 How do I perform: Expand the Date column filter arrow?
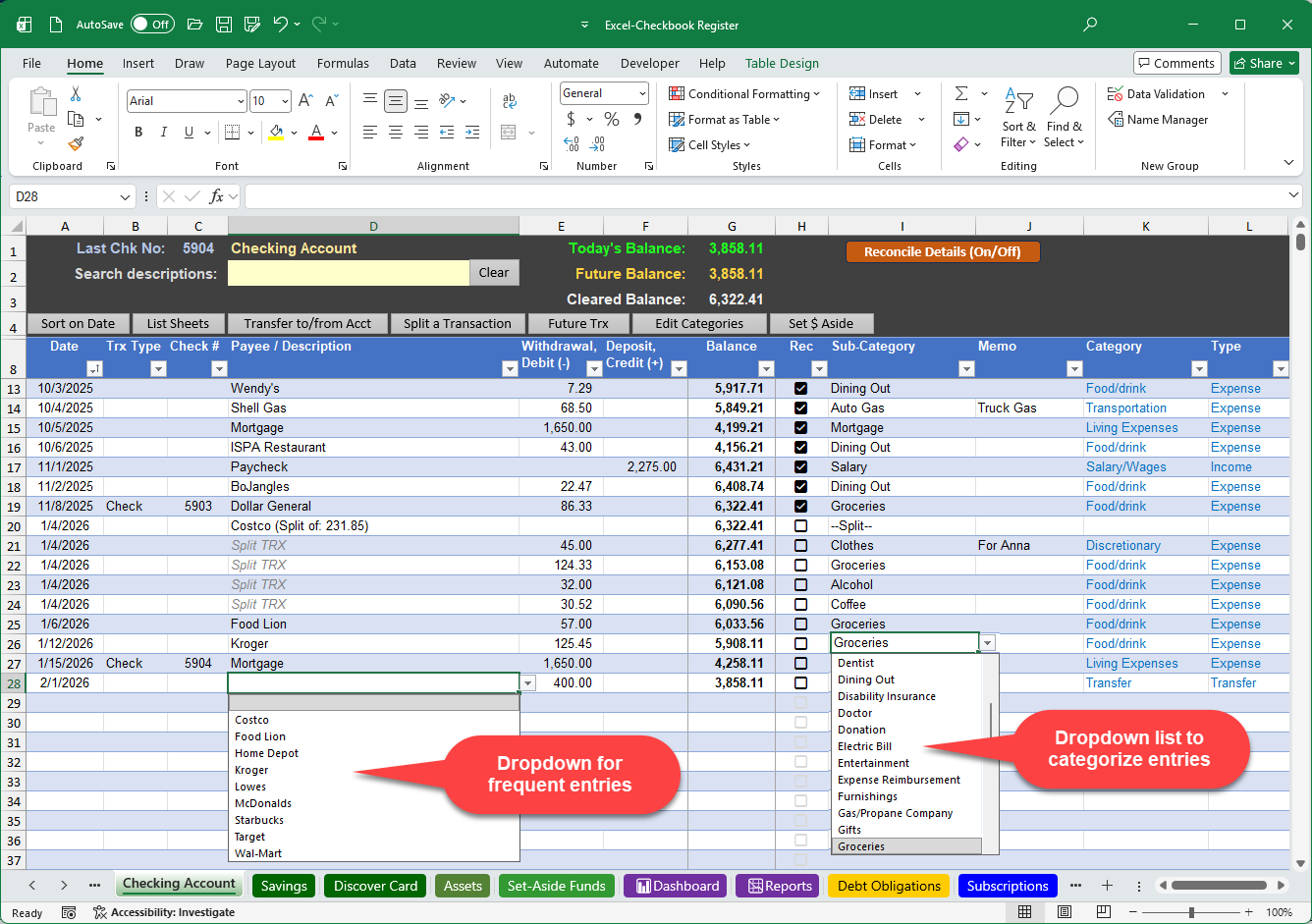(x=95, y=368)
